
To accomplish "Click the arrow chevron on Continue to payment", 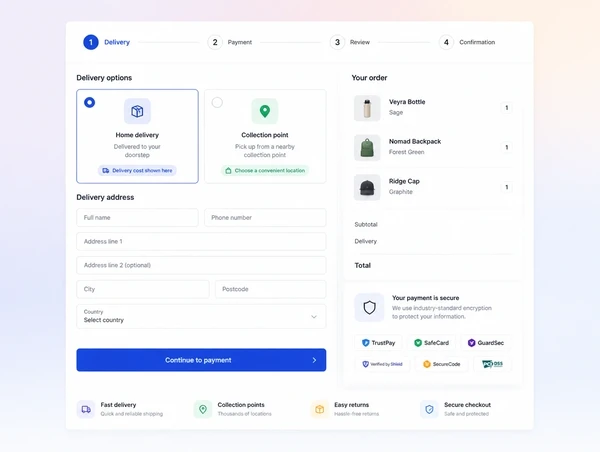I will pos(314,360).
